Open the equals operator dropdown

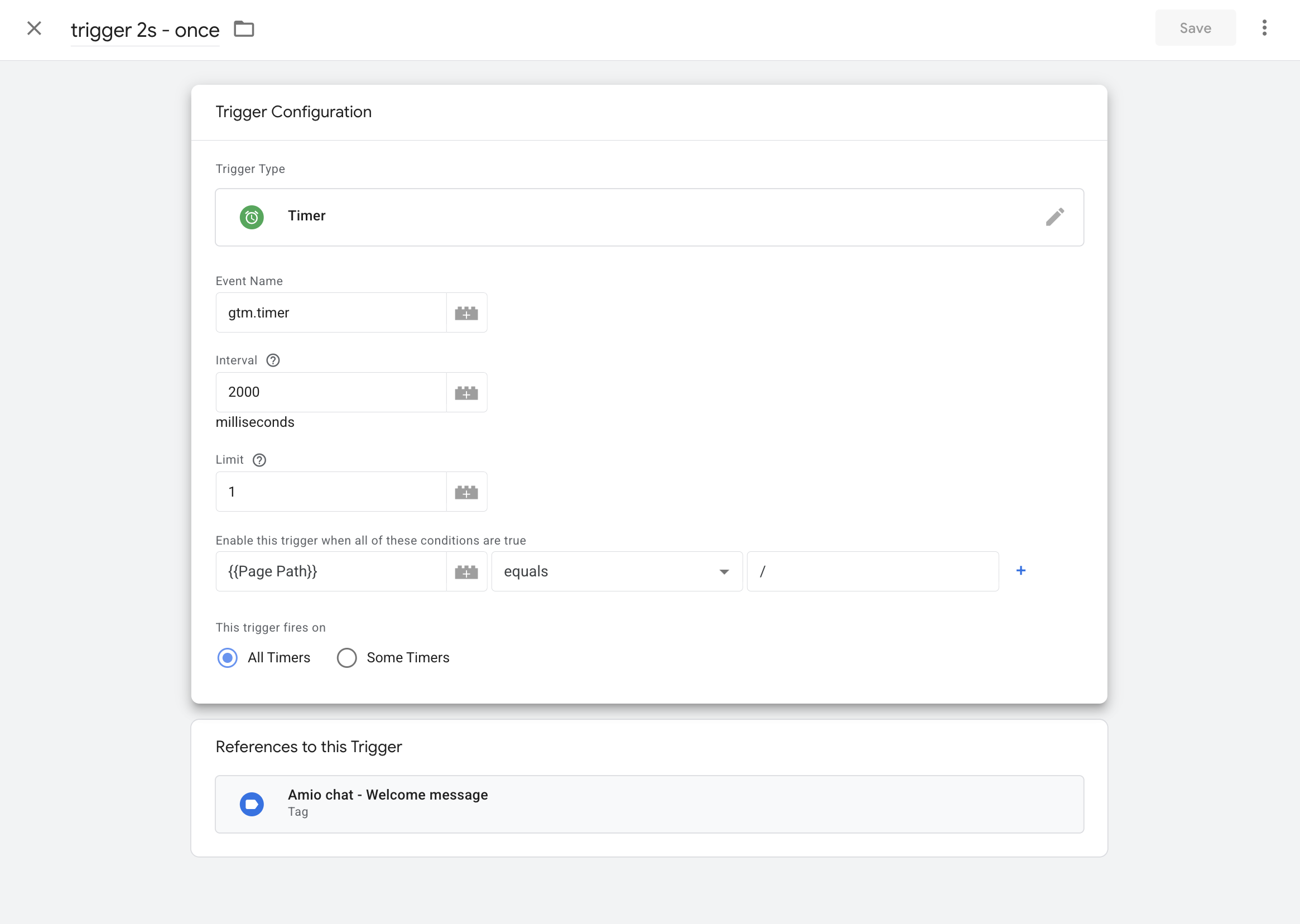[x=616, y=571]
